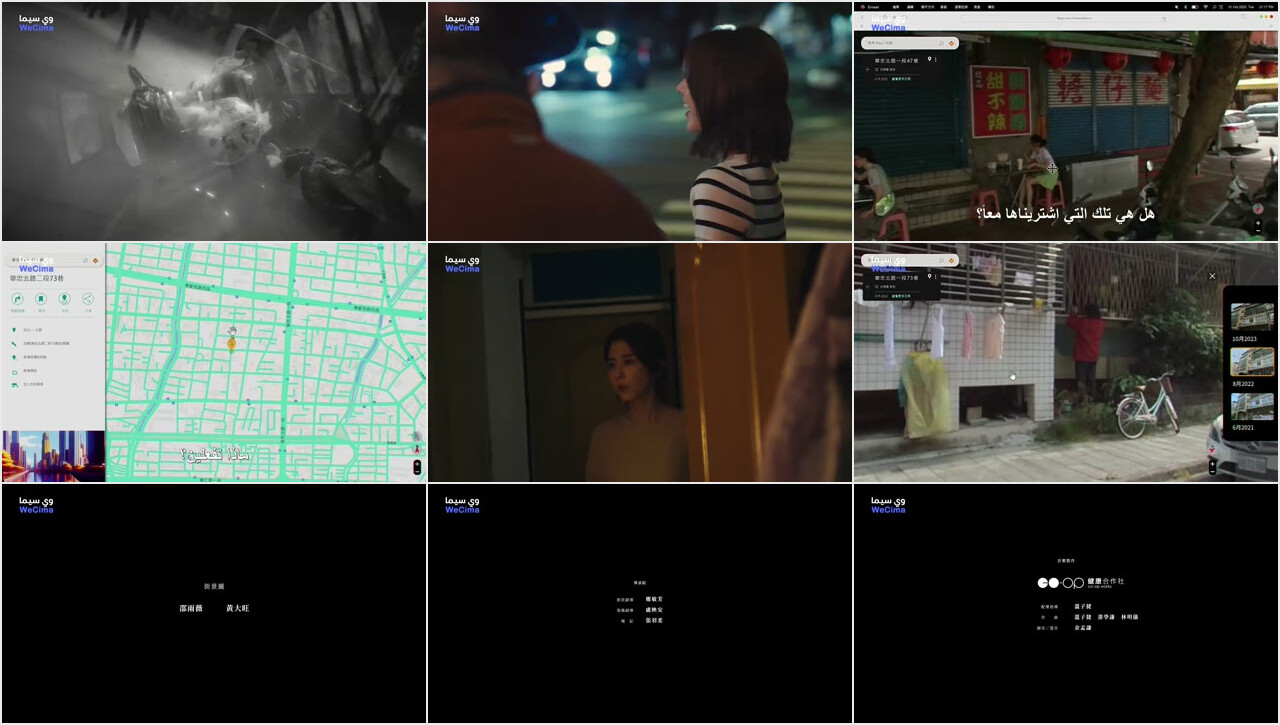The image size is (1280, 725).
Task: Click the nearby pin icon in map sidebar
Action: click(x=64, y=299)
